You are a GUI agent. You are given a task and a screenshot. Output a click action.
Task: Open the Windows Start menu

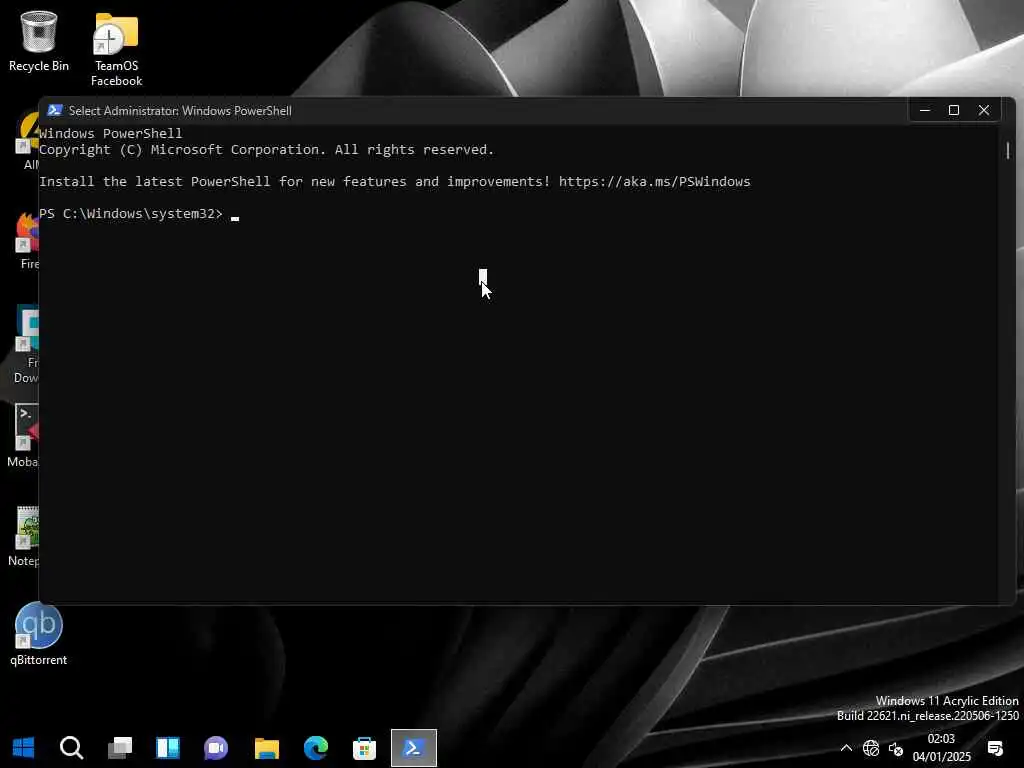[x=24, y=748]
